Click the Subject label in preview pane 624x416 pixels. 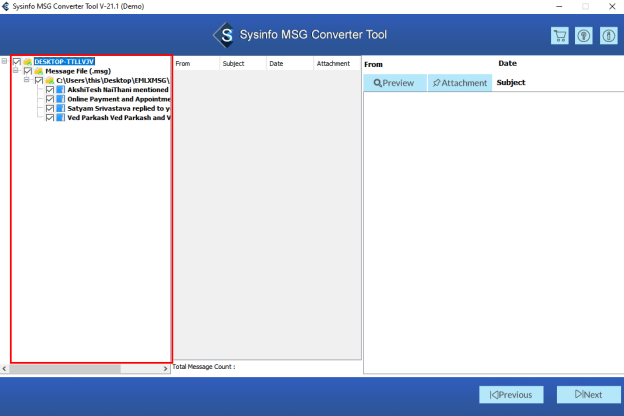pyautogui.click(x=511, y=82)
